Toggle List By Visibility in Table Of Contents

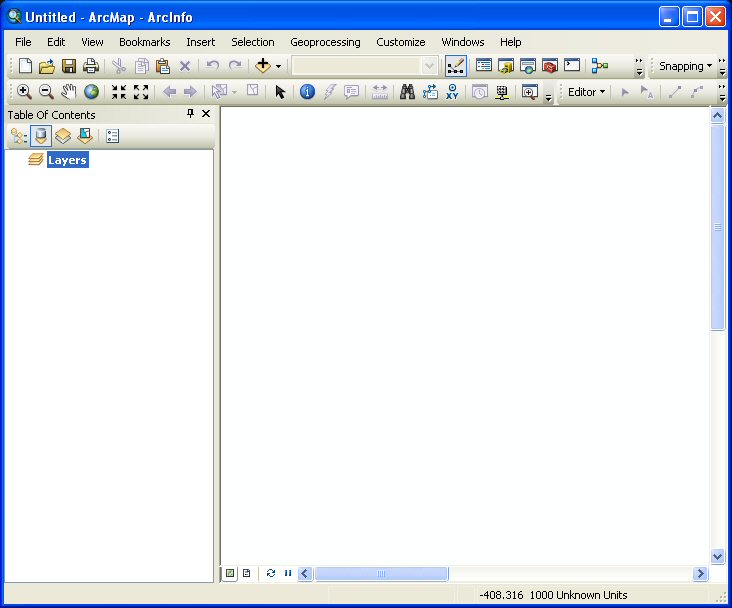tap(63, 136)
